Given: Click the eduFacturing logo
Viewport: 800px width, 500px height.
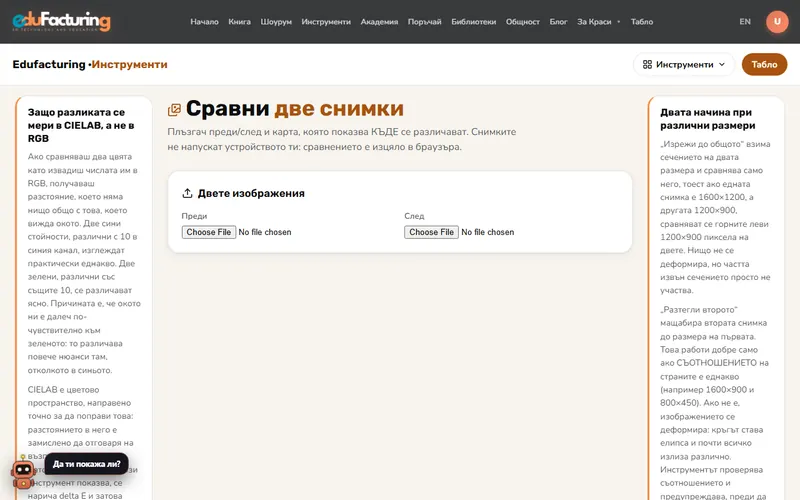Looking at the screenshot, I should tap(61, 21).
